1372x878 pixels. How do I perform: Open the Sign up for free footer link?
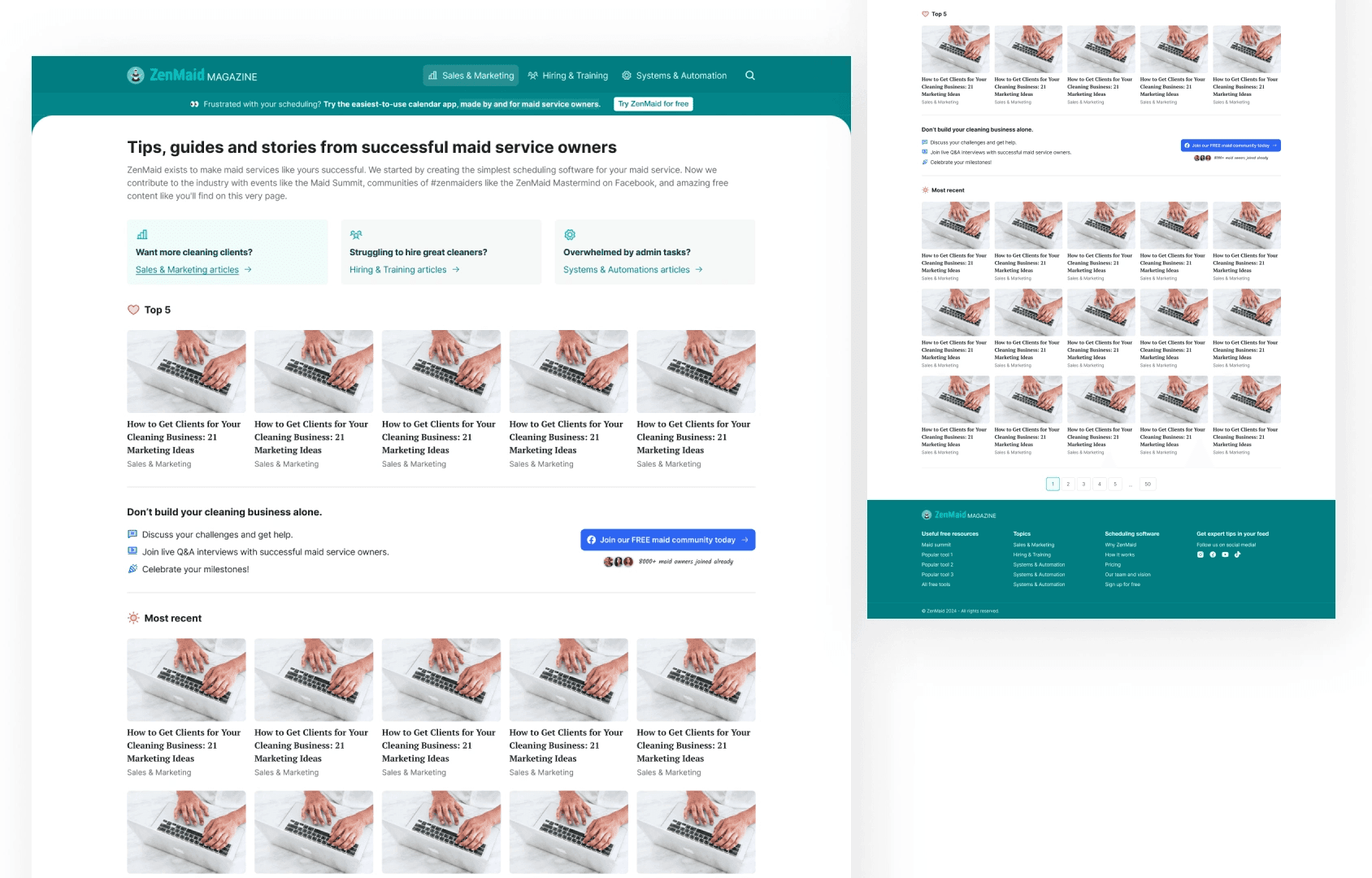1122,584
